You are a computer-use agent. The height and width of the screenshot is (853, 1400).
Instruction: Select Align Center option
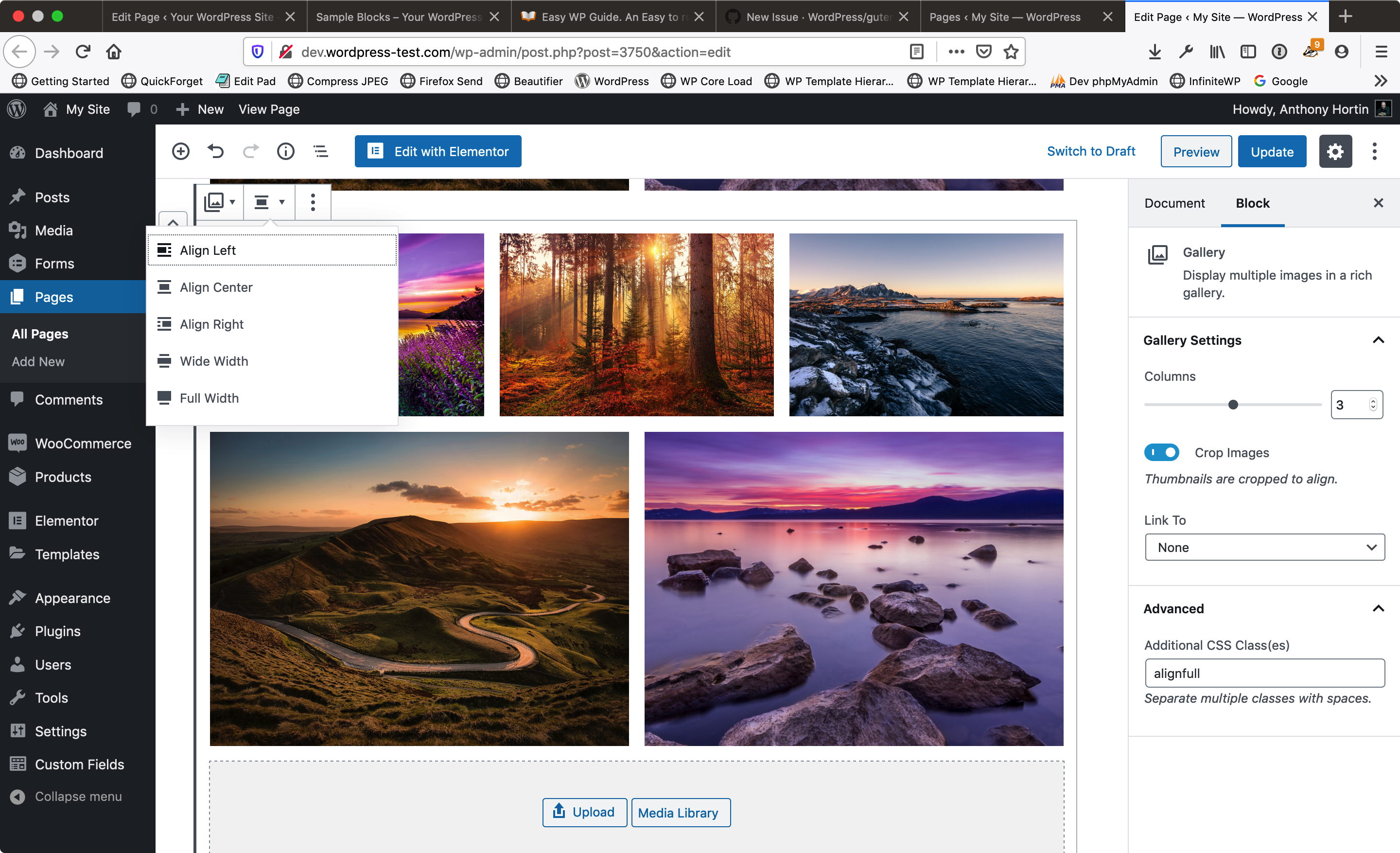[272, 287]
